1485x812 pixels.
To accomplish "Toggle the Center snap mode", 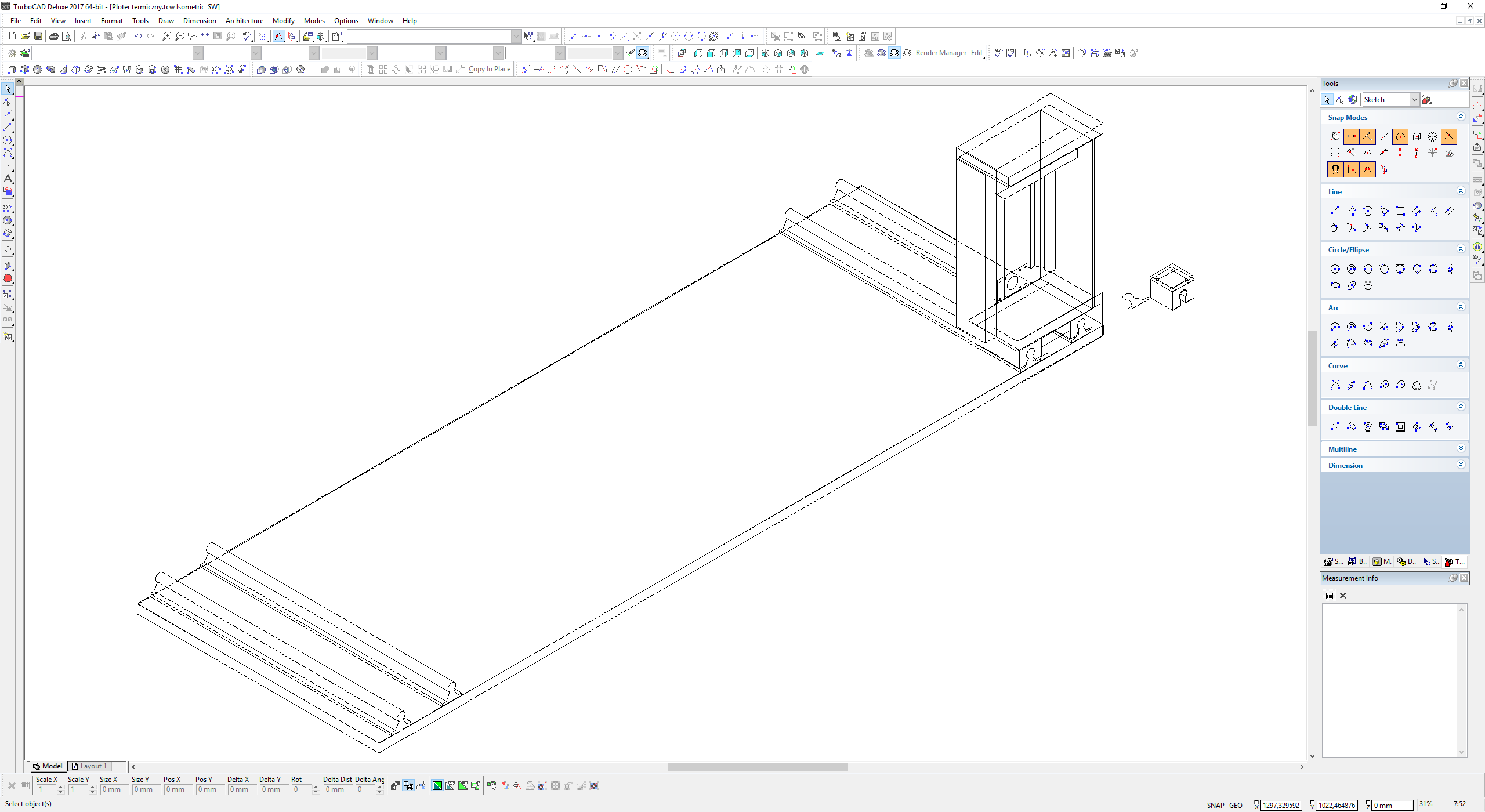I will (x=1400, y=136).
